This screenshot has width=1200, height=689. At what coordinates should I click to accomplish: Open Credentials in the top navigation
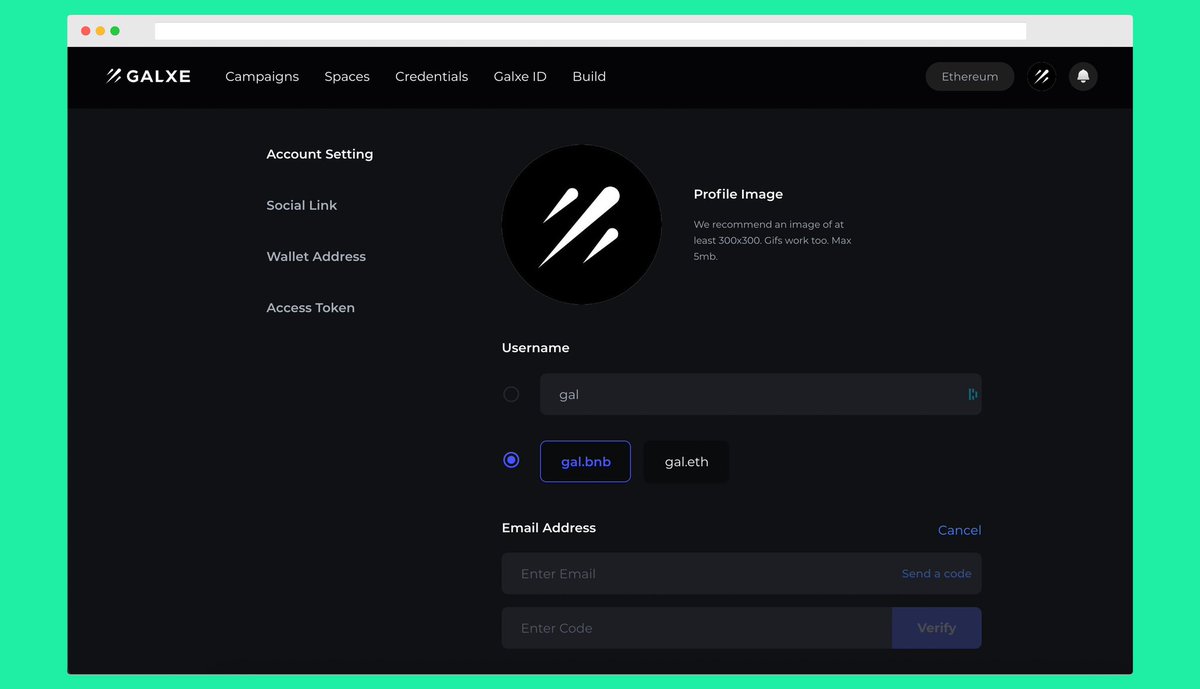431,76
